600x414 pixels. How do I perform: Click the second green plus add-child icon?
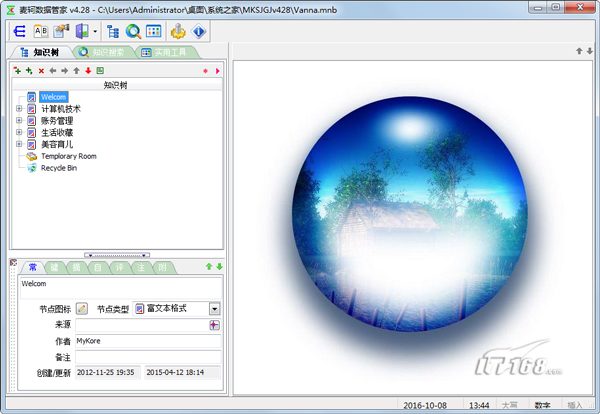pos(29,71)
